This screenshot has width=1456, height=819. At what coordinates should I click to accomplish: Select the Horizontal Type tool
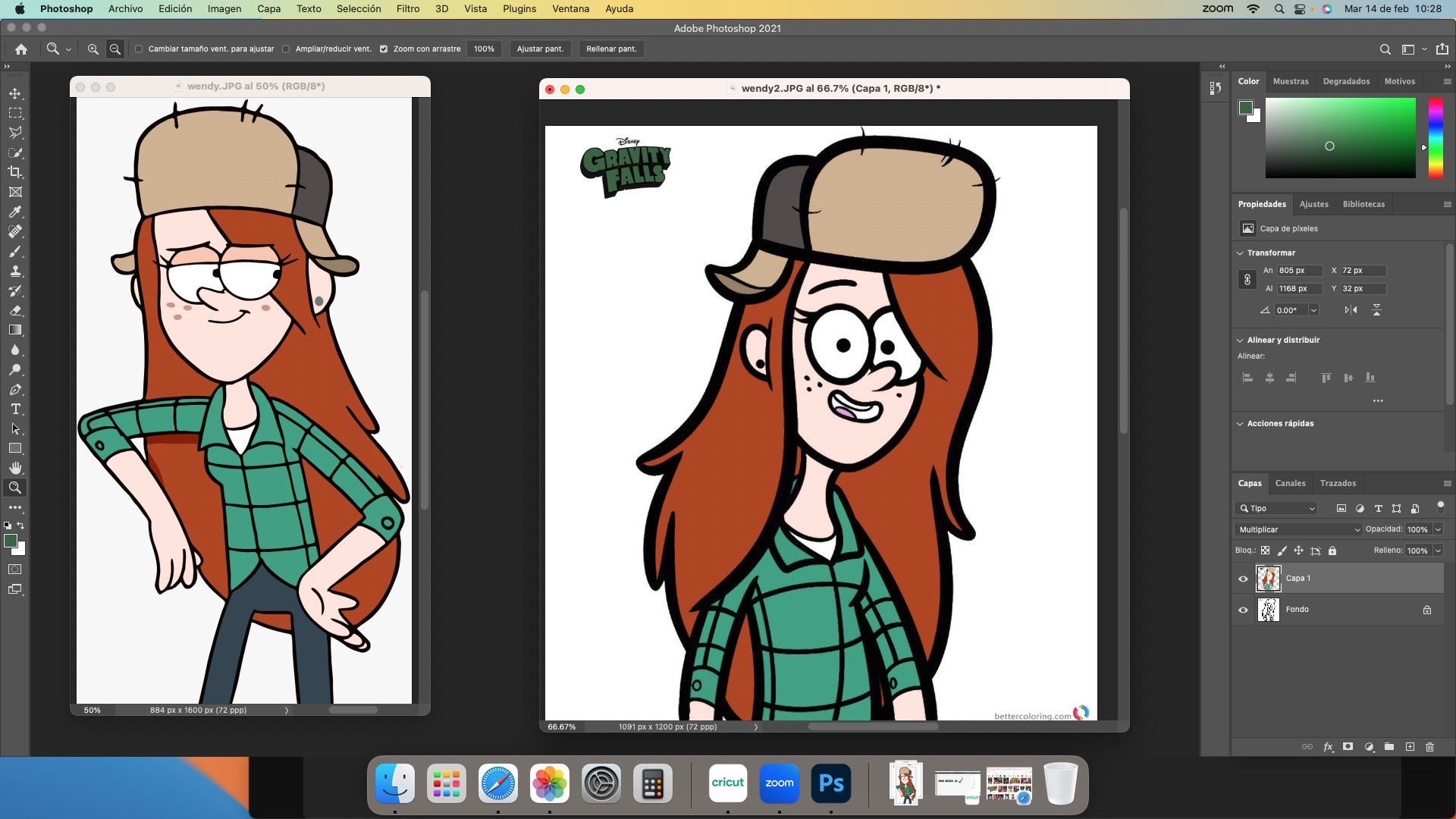coord(15,409)
